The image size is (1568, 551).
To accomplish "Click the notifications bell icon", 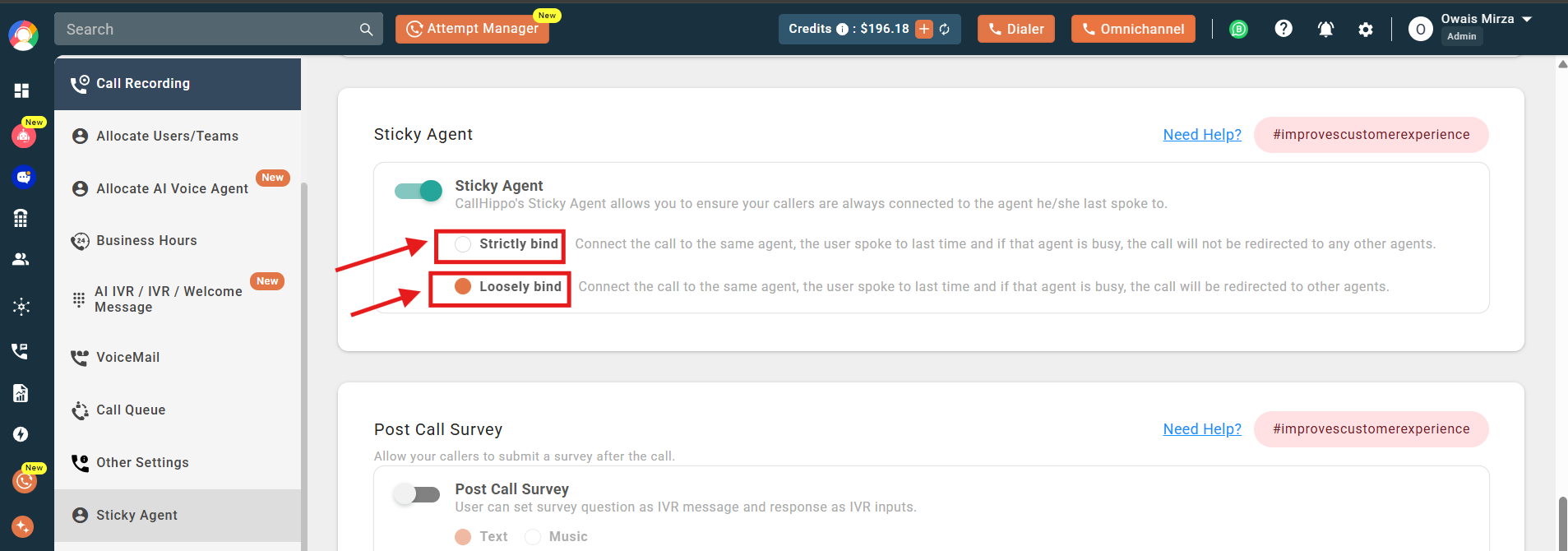I will pos(1325,29).
